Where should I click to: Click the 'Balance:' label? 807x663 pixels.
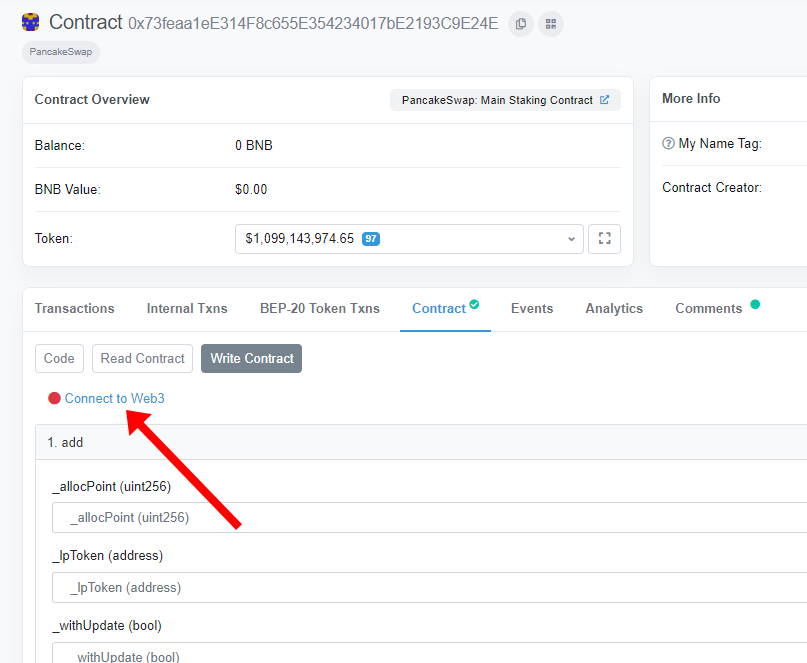60,146
